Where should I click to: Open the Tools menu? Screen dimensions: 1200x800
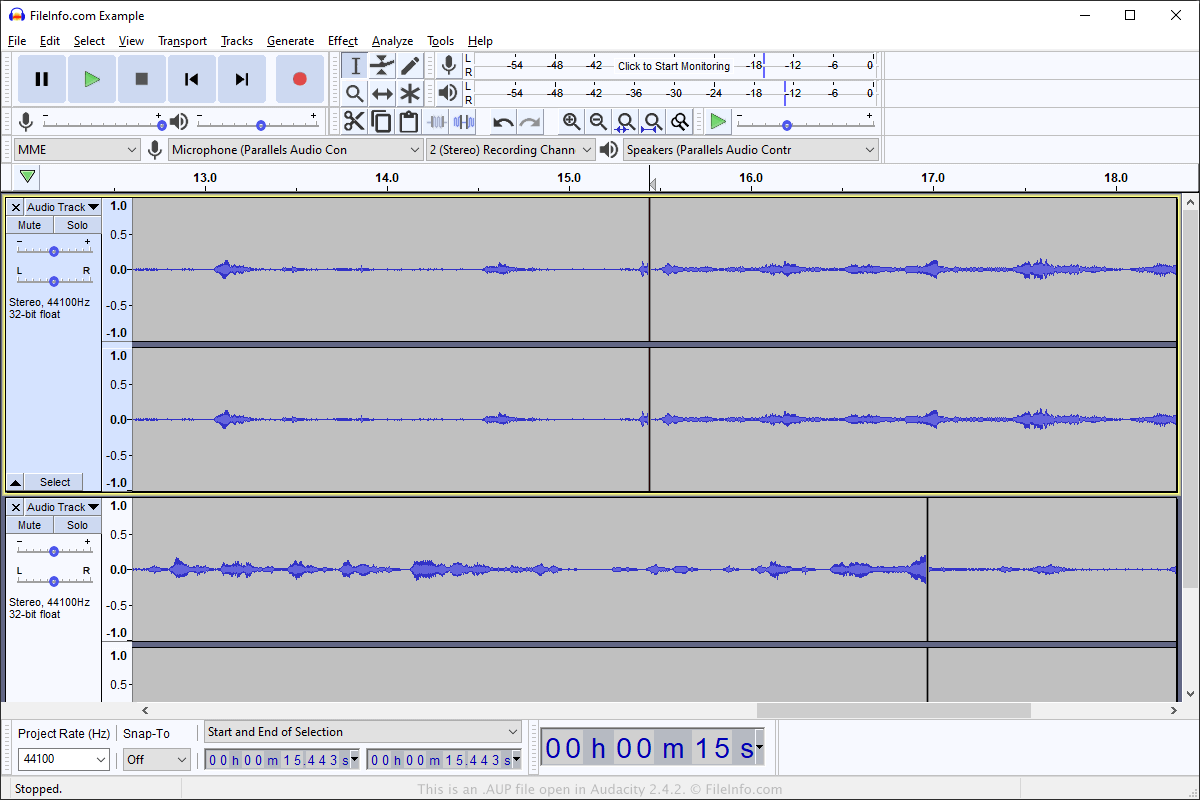[x=441, y=41]
